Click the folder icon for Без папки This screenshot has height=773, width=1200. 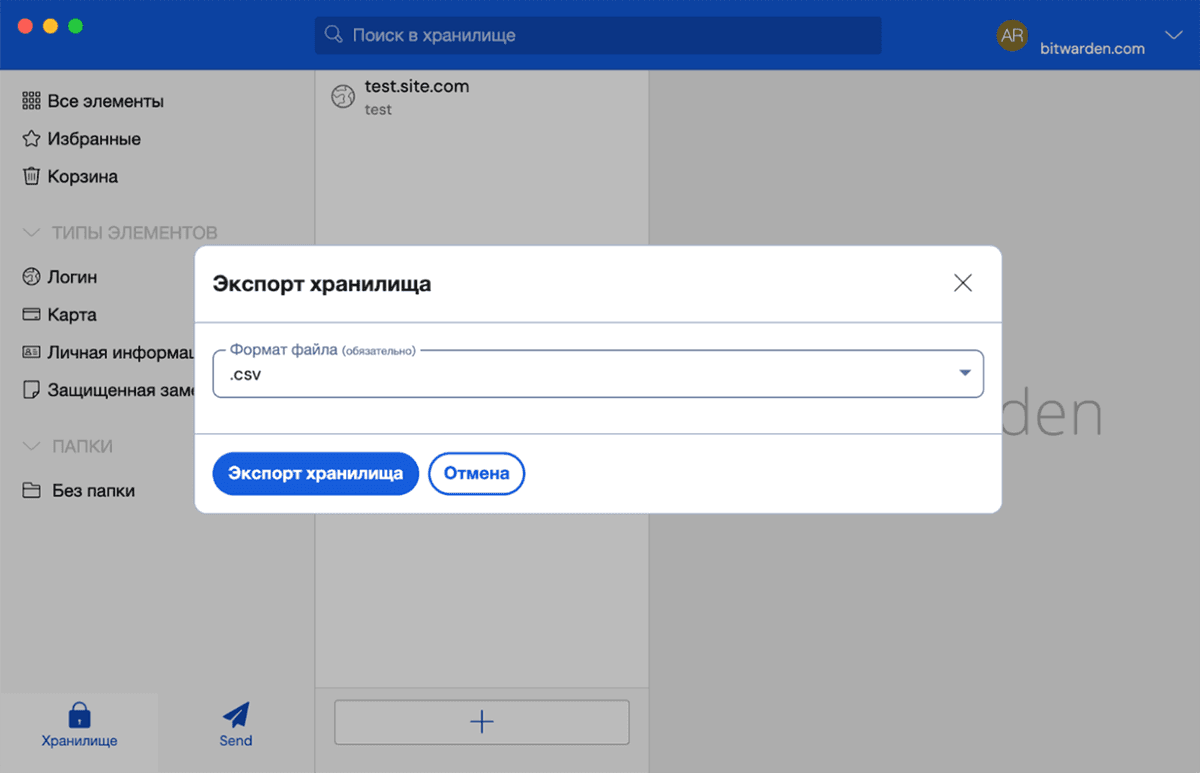pyautogui.click(x=33, y=491)
